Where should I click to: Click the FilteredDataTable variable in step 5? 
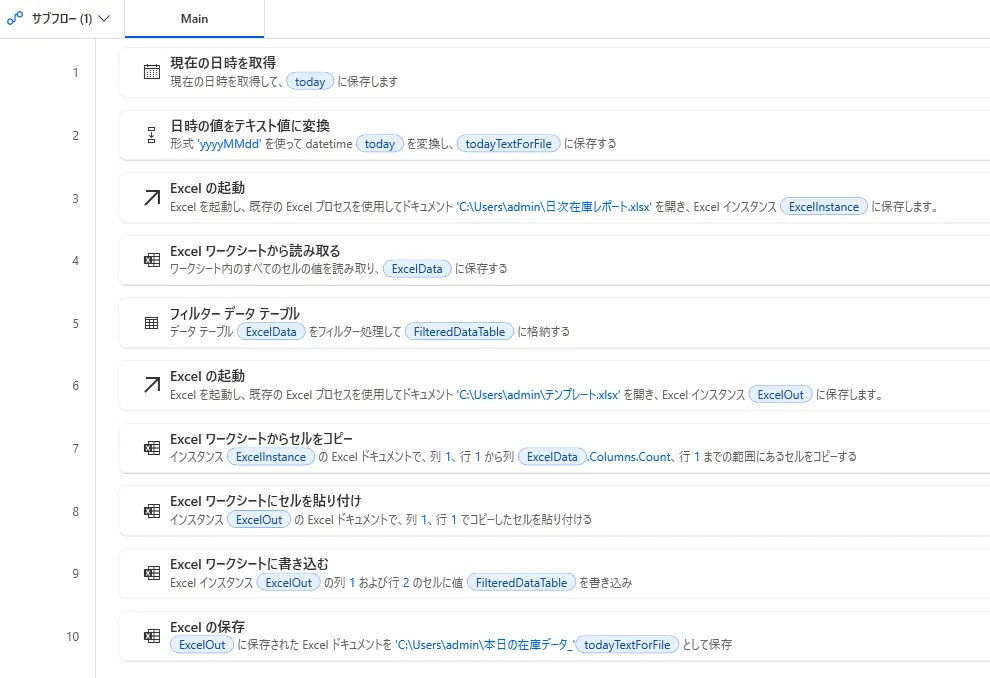[460, 332]
